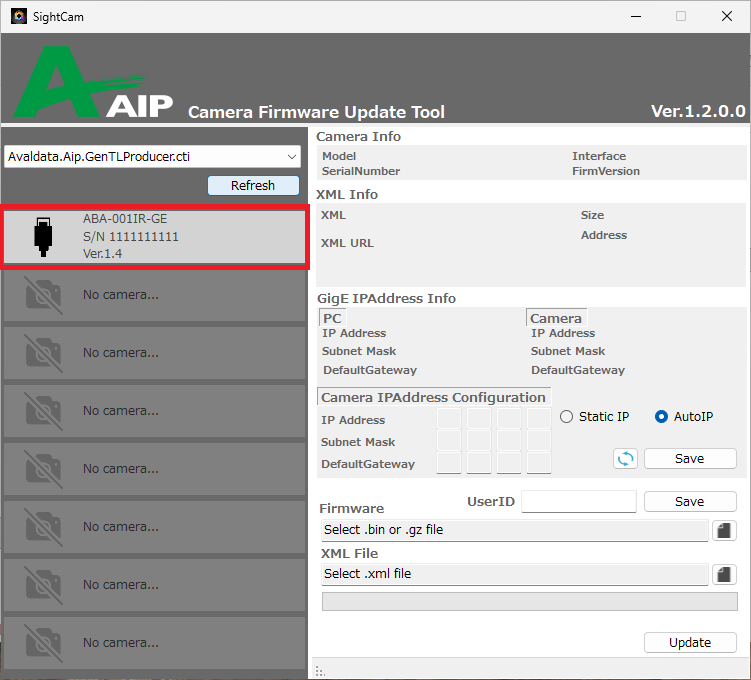
Task: Click the resize grip in status bar
Action: (x=320, y=671)
